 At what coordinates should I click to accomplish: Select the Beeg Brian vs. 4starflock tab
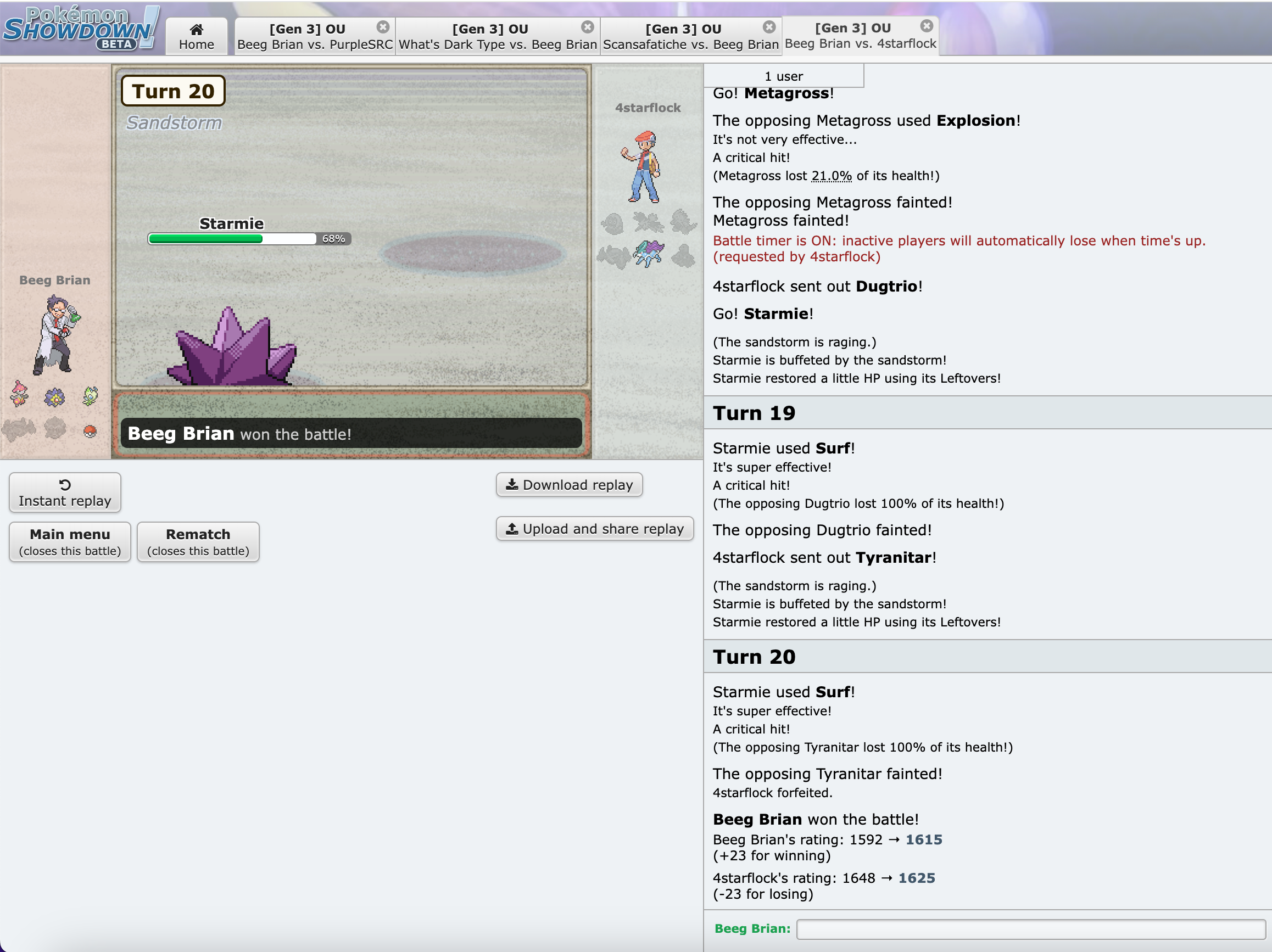point(860,36)
